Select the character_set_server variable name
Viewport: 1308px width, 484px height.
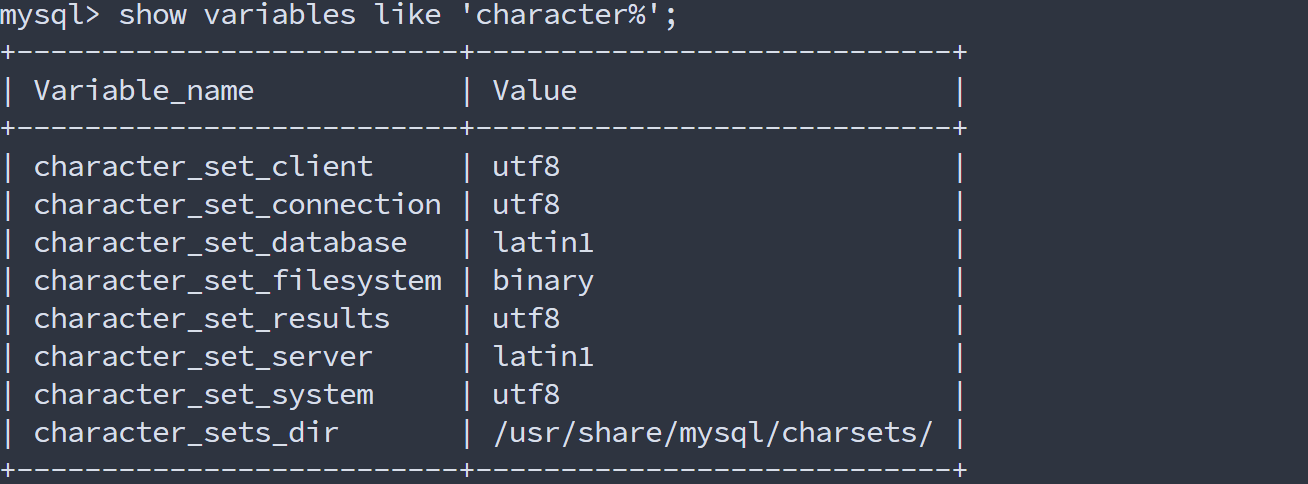coord(203,357)
